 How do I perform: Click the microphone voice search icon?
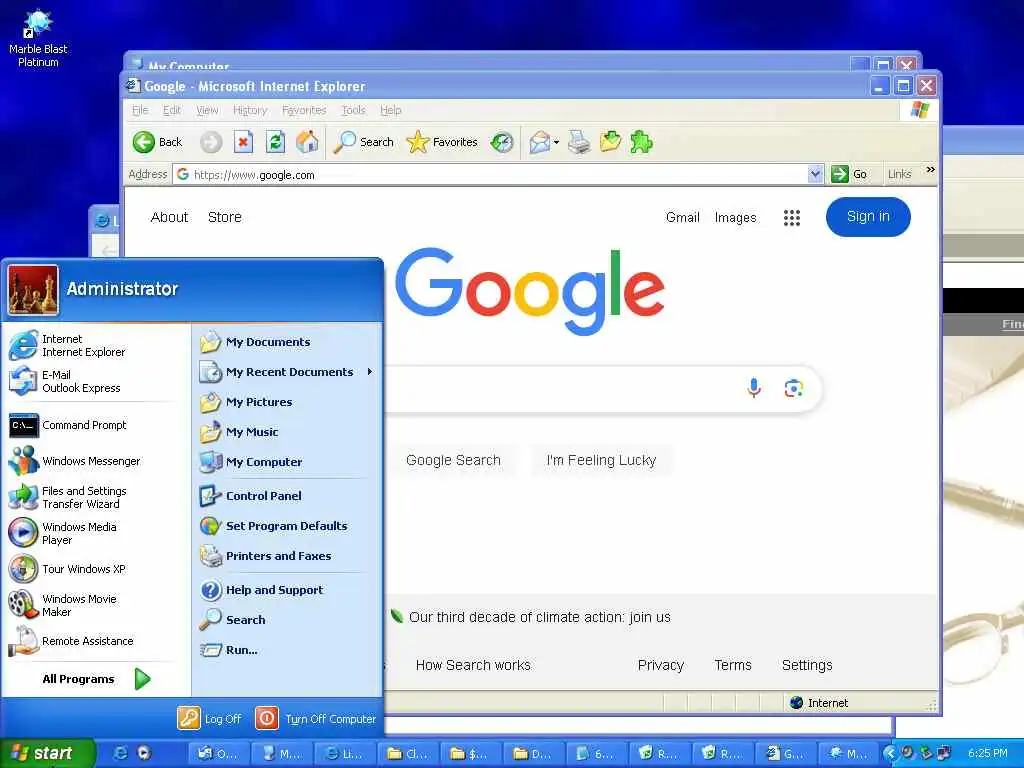tap(754, 388)
